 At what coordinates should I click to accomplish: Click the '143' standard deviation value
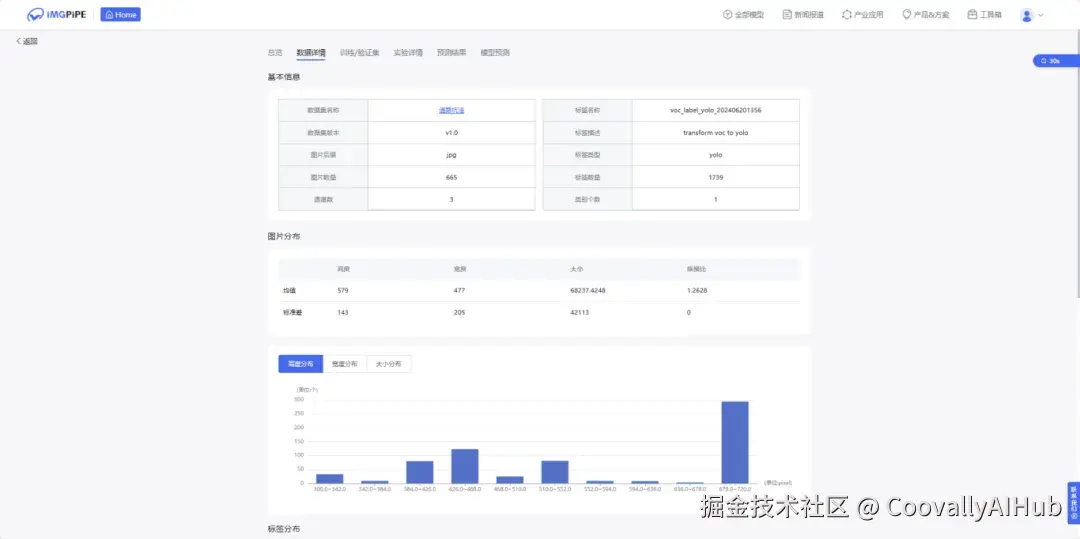click(343, 313)
